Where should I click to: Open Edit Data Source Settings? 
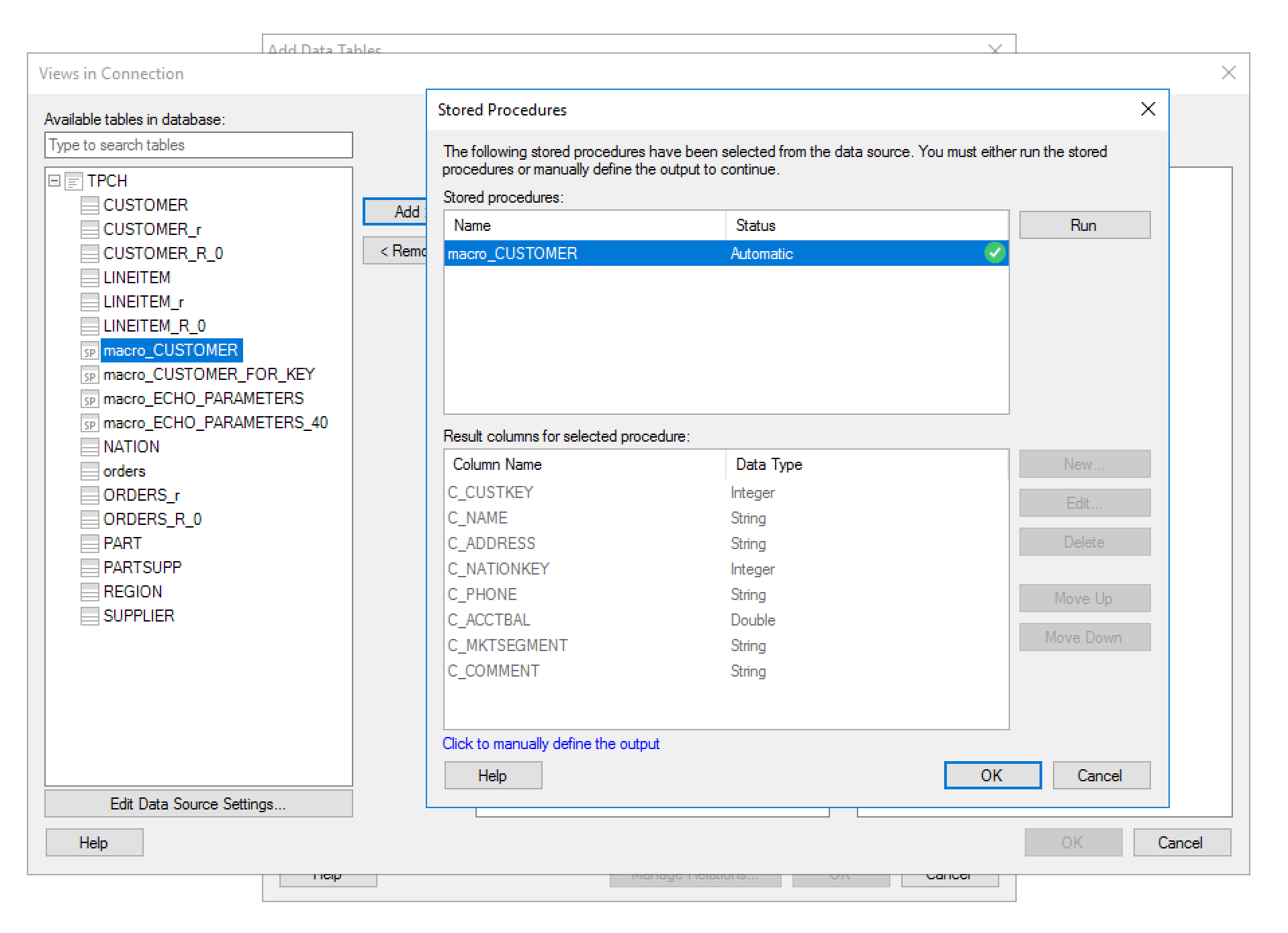[x=198, y=803]
